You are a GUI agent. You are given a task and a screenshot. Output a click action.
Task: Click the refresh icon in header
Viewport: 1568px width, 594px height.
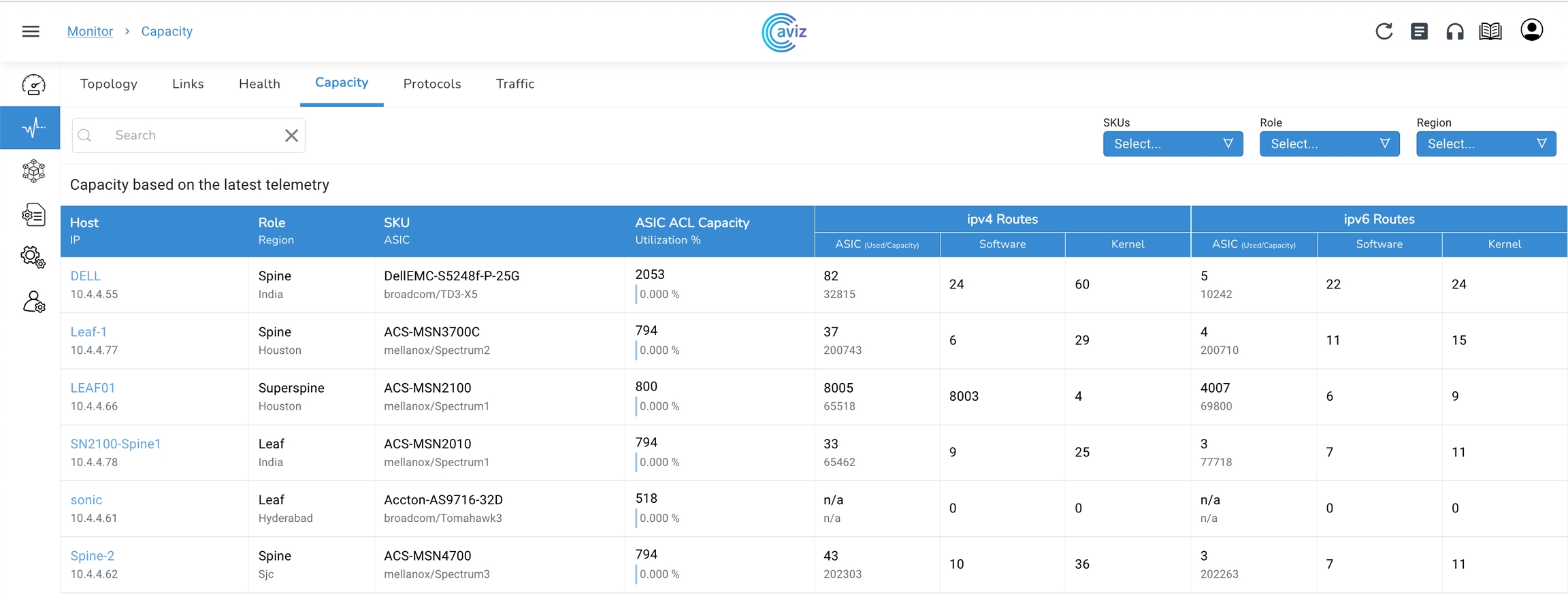click(x=1384, y=31)
